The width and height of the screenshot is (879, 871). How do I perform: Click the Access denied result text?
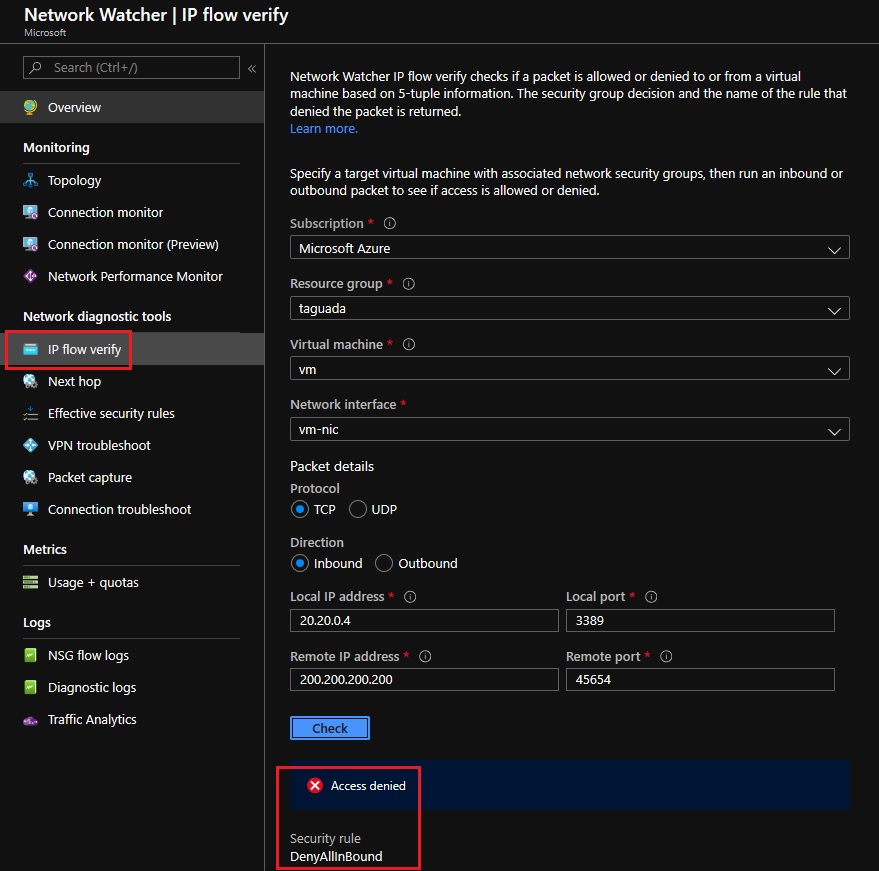(x=368, y=786)
